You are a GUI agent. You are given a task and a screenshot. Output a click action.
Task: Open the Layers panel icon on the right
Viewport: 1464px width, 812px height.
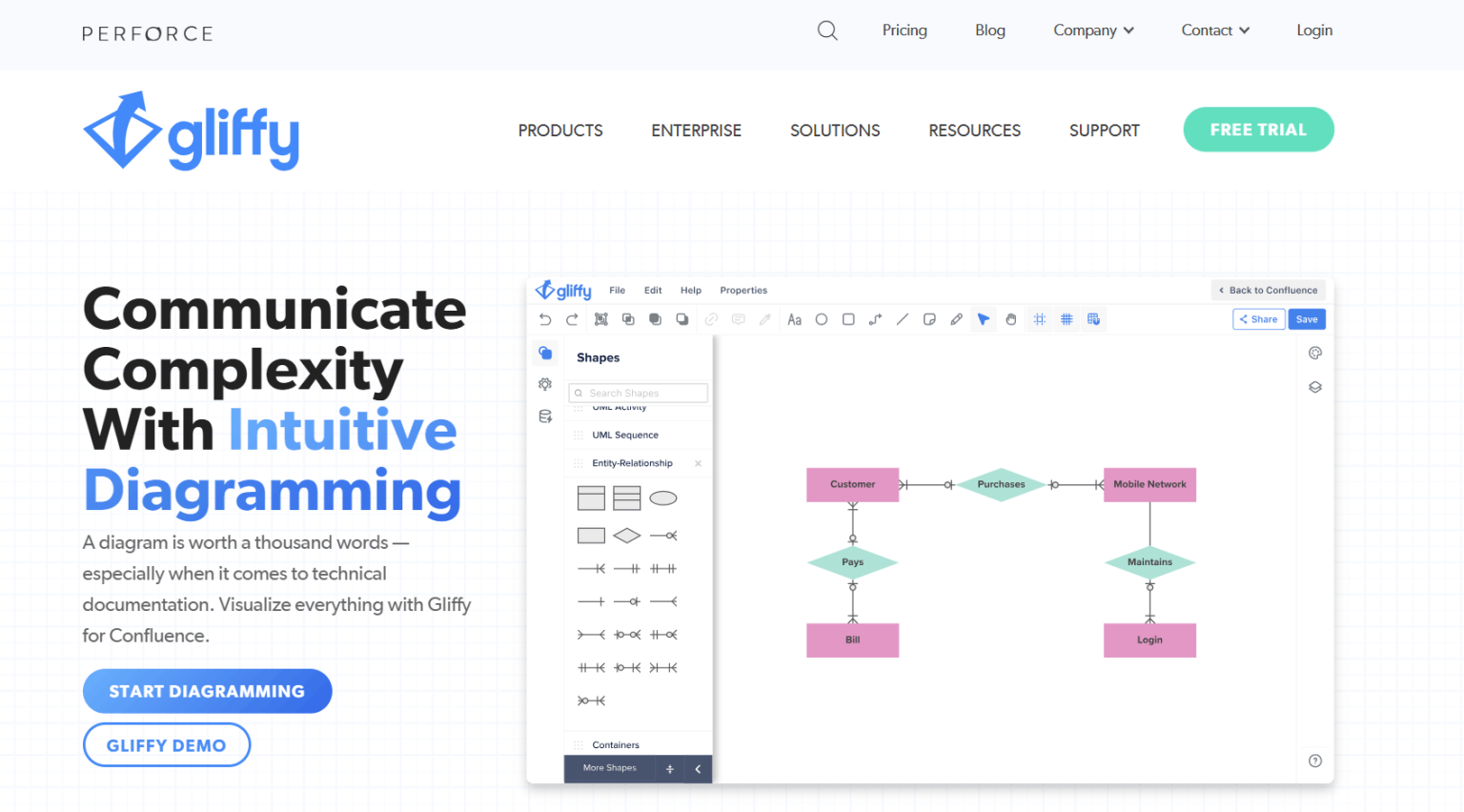(1314, 386)
